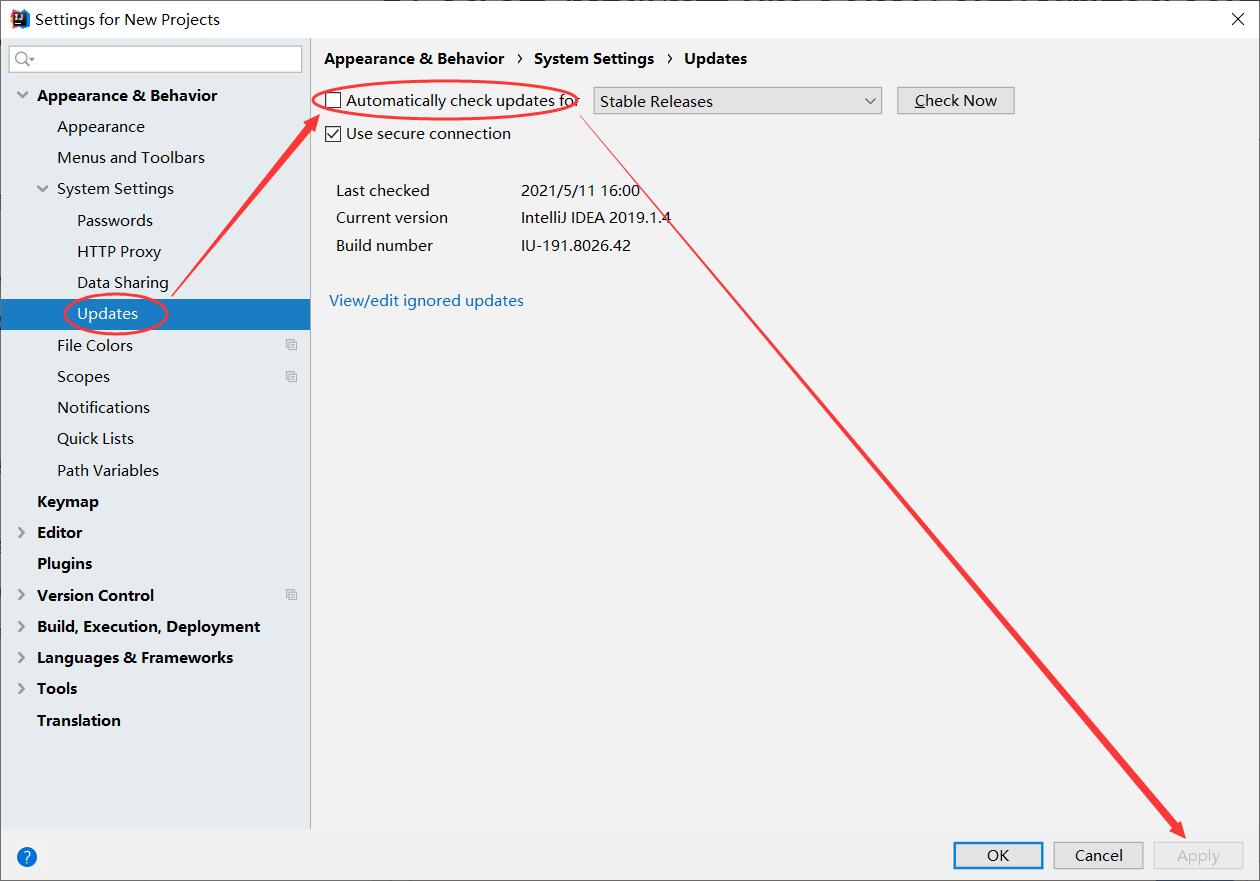The height and width of the screenshot is (881, 1260).
Task: Click the copy icon beside Scopes
Action: click(291, 376)
